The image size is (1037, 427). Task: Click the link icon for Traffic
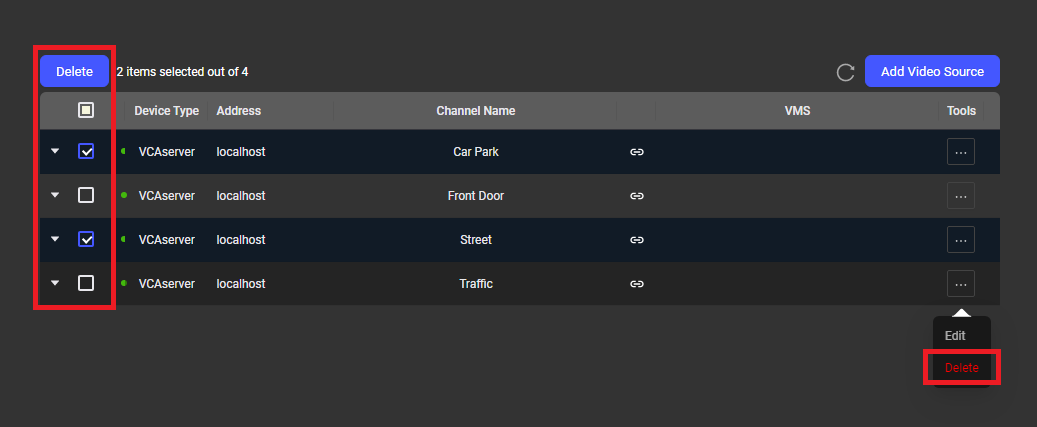click(x=636, y=284)
